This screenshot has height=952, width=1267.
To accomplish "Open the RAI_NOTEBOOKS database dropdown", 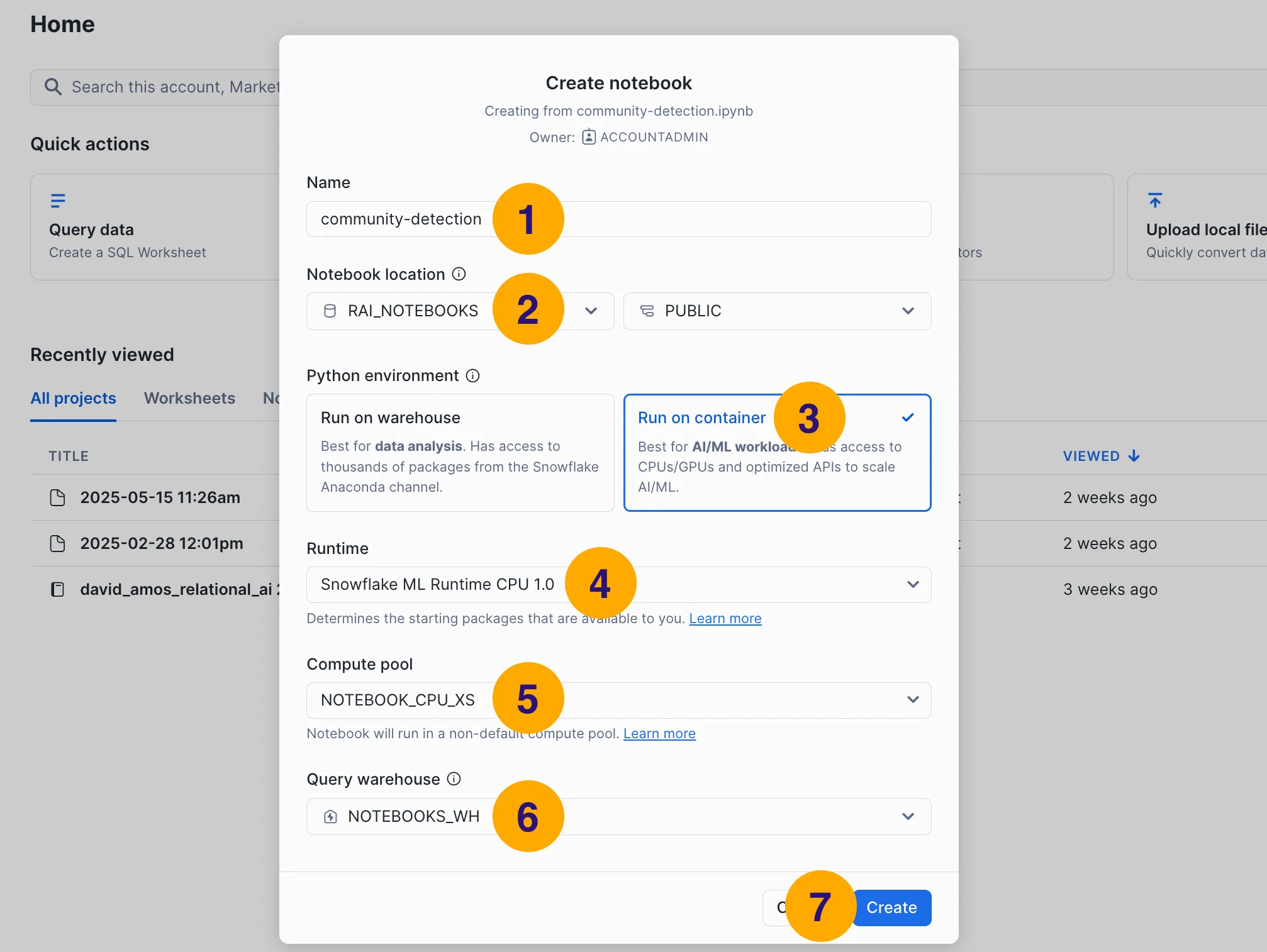I will click(x=590, y=311).
